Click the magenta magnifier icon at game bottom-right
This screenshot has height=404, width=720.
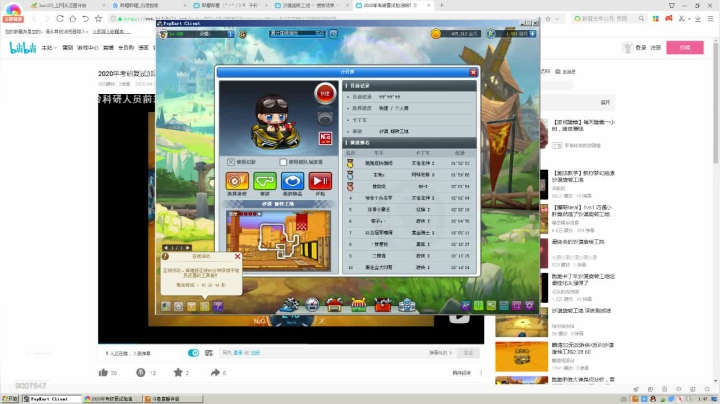tap(517, 305)
